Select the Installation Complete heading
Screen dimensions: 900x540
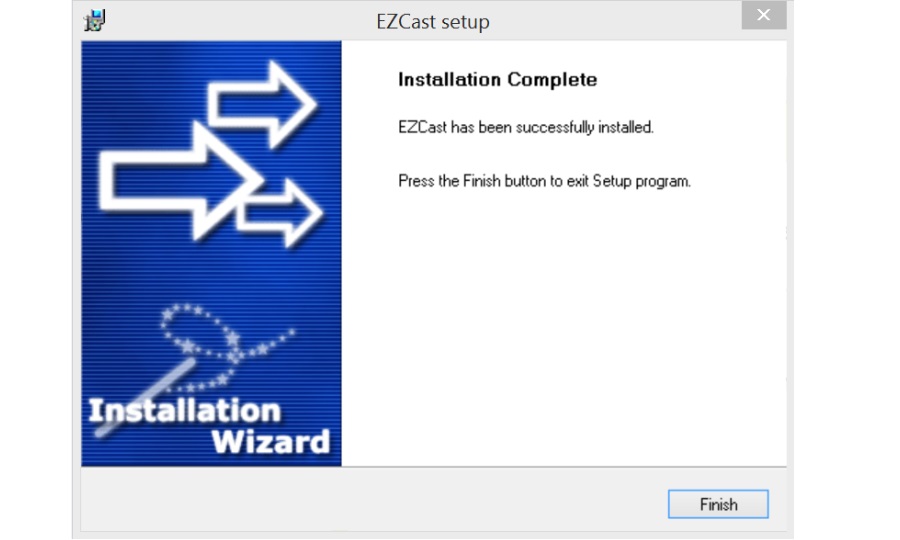click(x=498, y=79)
